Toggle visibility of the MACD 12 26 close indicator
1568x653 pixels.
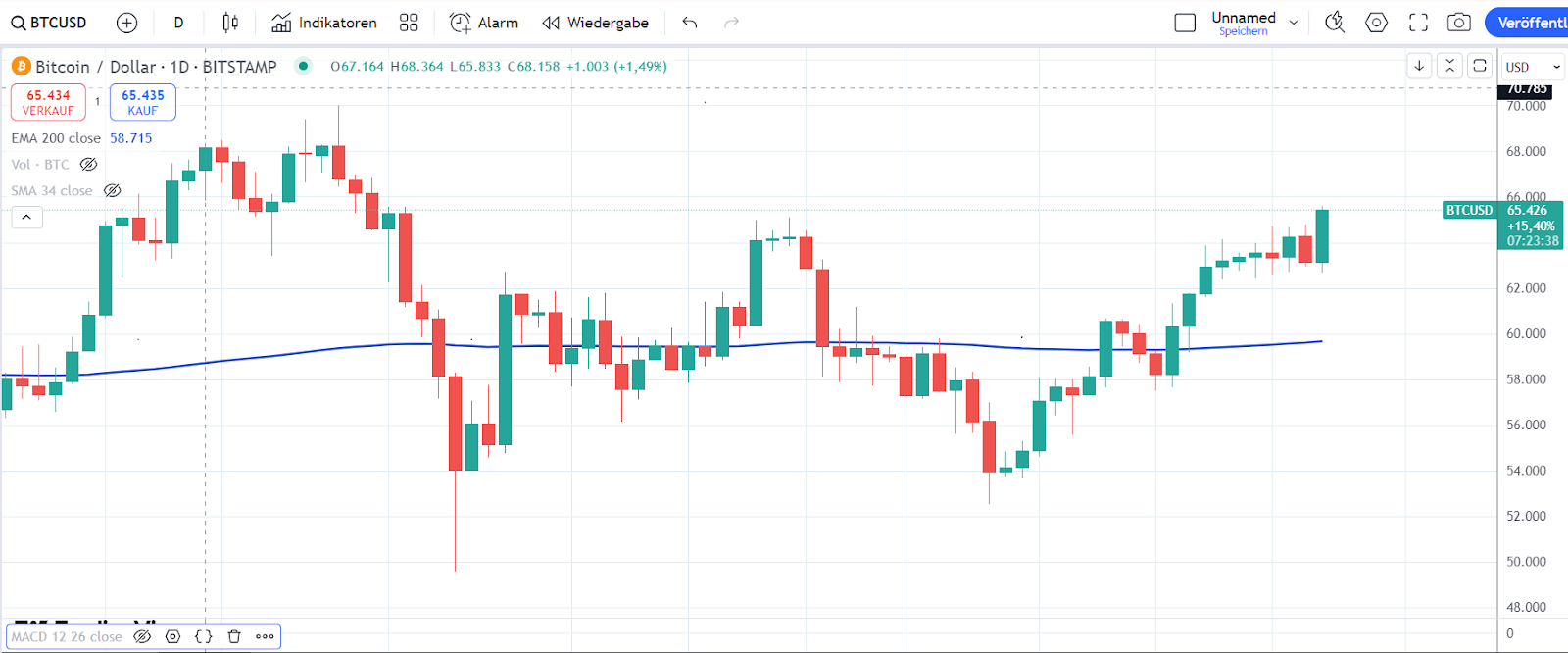[x=142, y=636]
